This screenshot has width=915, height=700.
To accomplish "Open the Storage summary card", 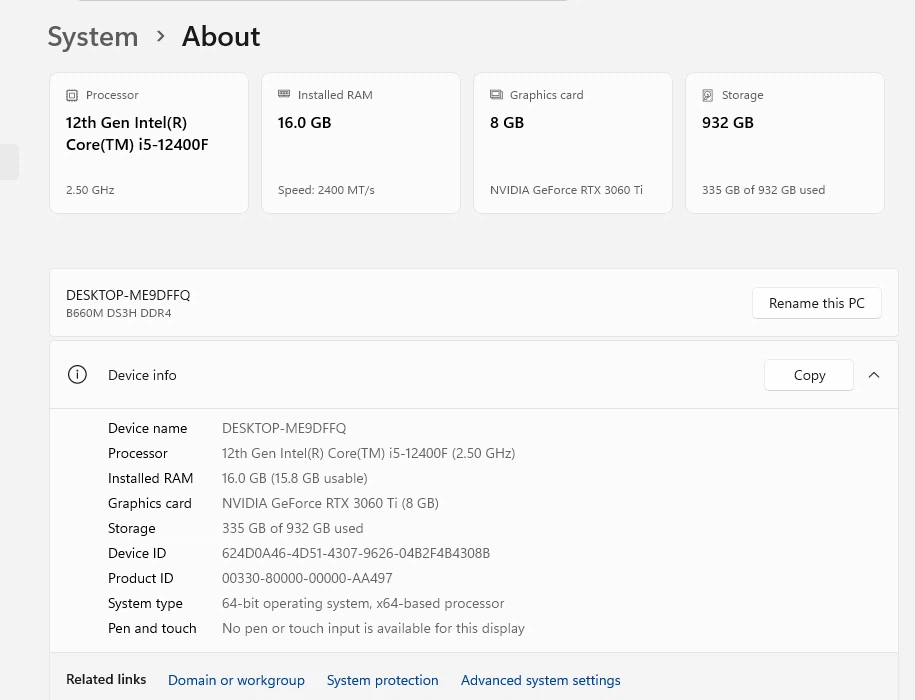I will (785, 143).
